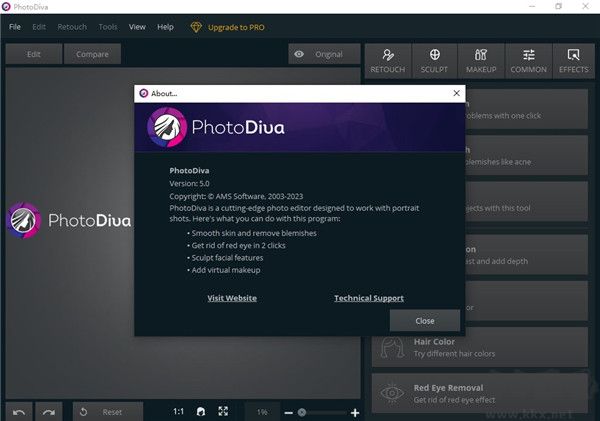Click the zoom out minus button

[289, 413]
